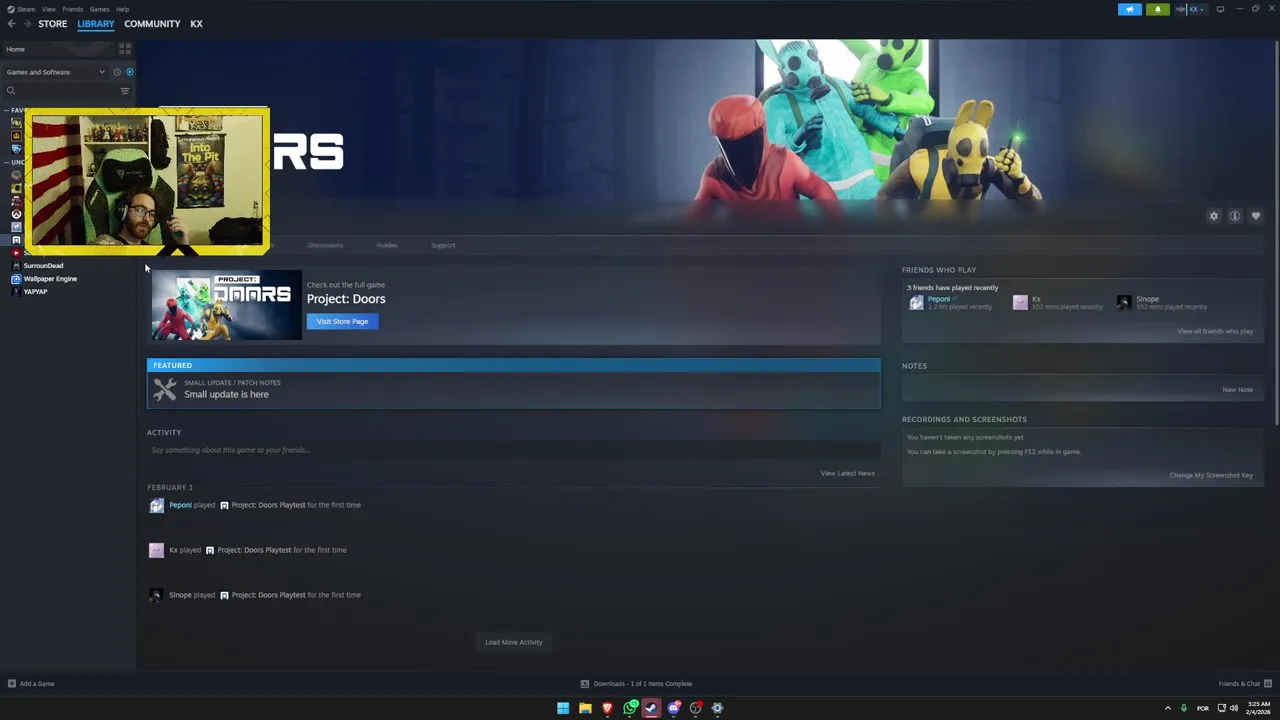Add game to favorites heart icon
The height and width of the screenshot is (720, 1280).
1256,216
